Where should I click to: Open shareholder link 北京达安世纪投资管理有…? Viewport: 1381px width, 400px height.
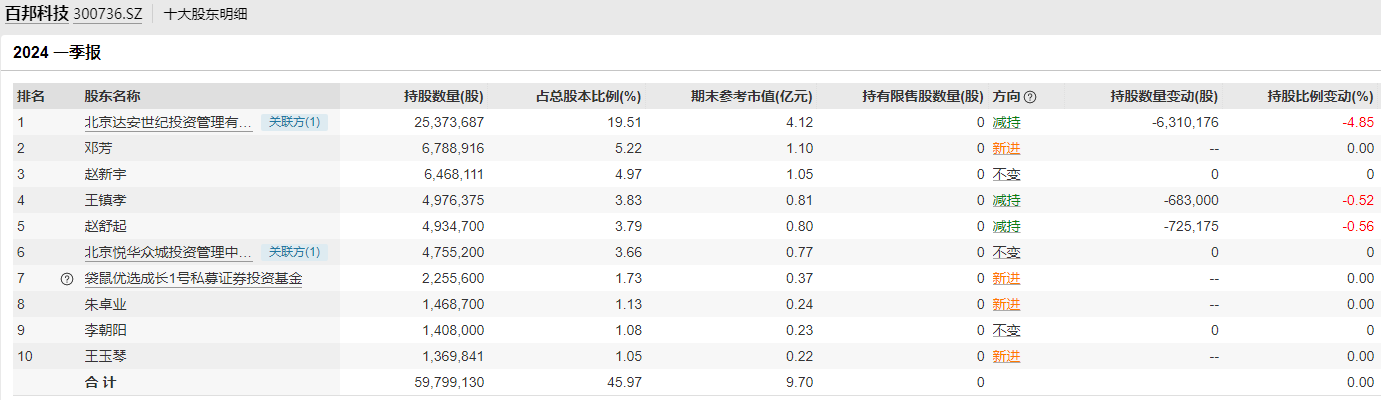[x=168, y=123]
